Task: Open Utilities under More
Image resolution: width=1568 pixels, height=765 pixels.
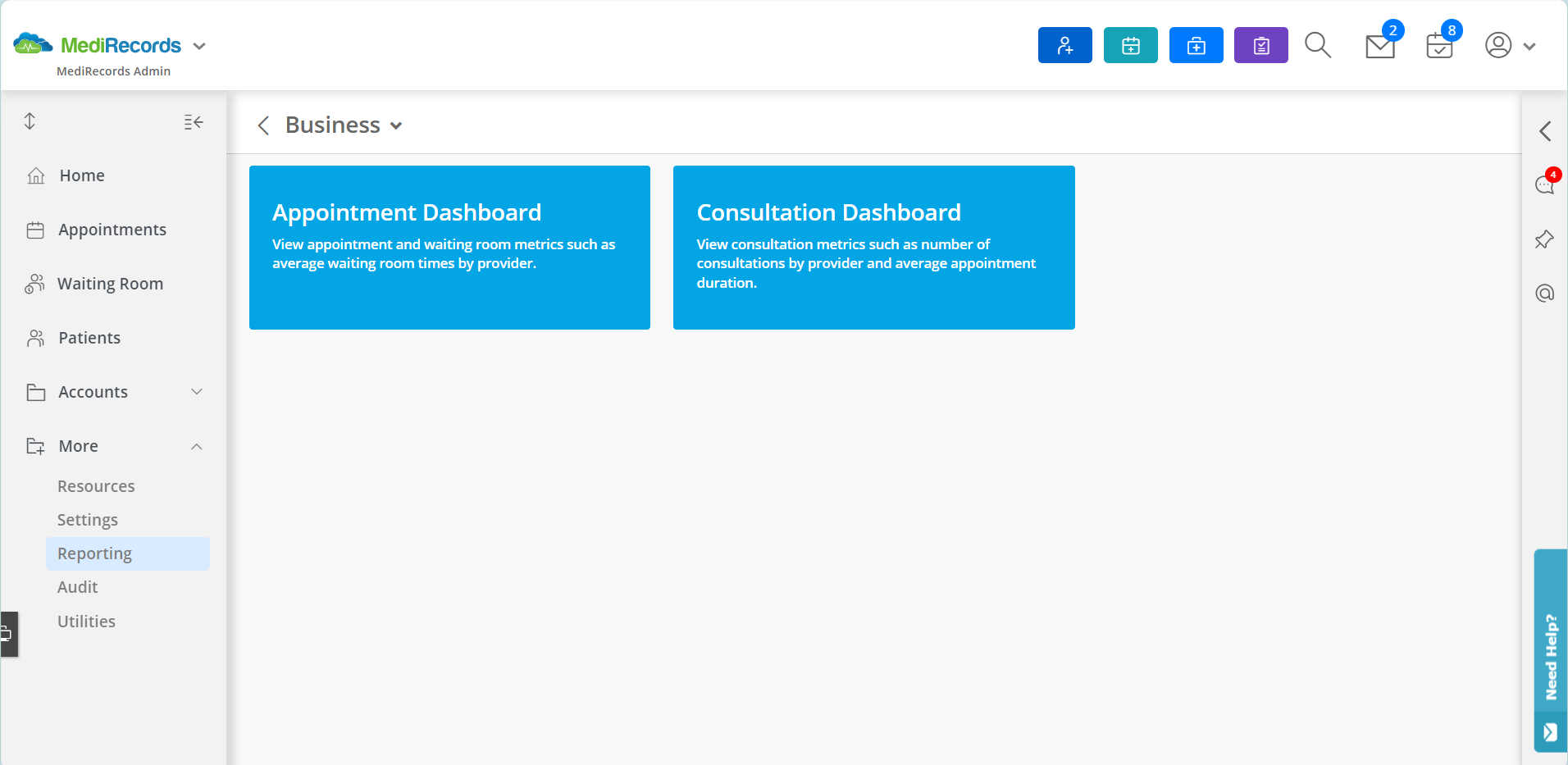Action: tap(86, 622)
